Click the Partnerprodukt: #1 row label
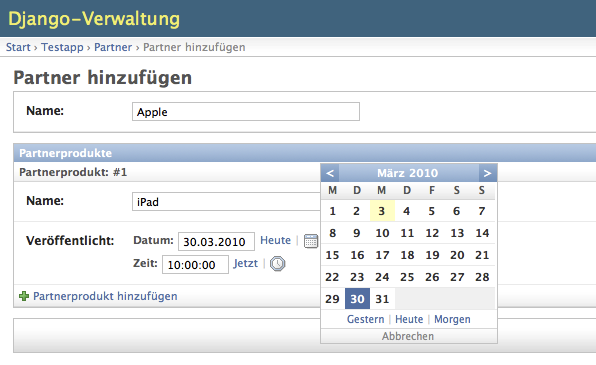This screenshot has width=596, height=365. 73,172
